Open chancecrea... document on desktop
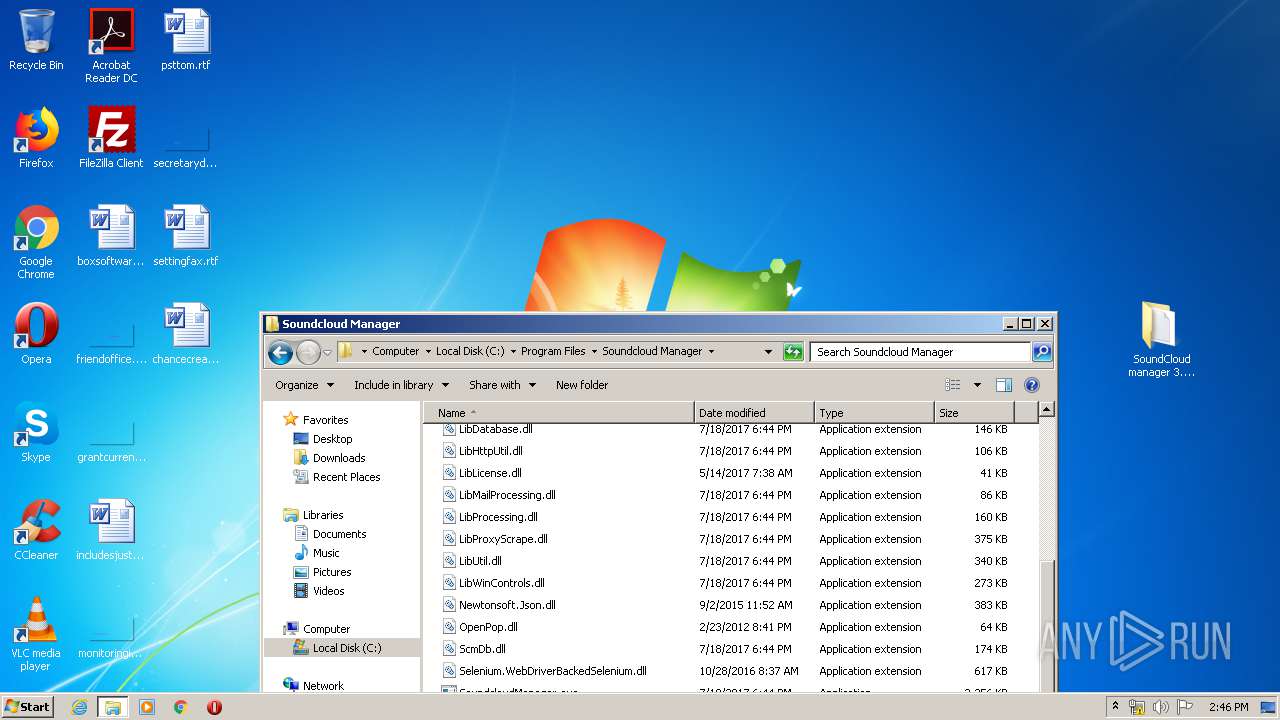The height and width of the screenshot is (720, 1280). (x=186, y=334)
